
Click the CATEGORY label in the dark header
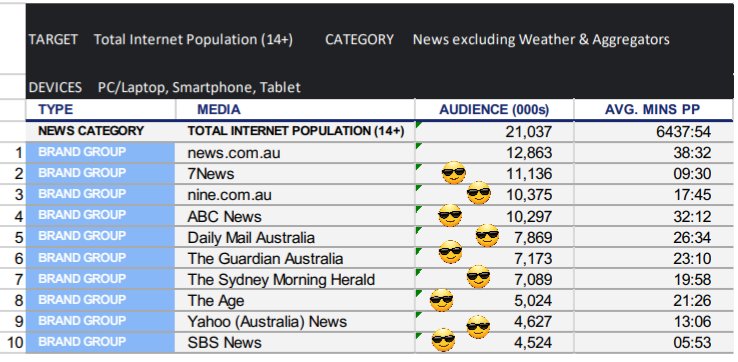360,40
